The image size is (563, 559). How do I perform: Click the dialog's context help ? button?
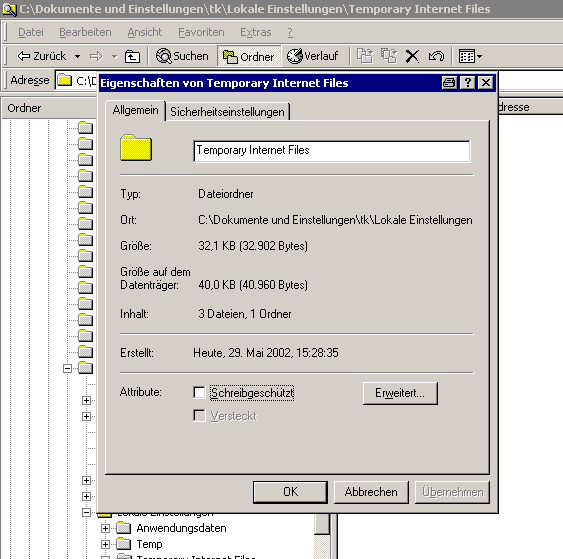pyautogui.click(x=467, y=83)
